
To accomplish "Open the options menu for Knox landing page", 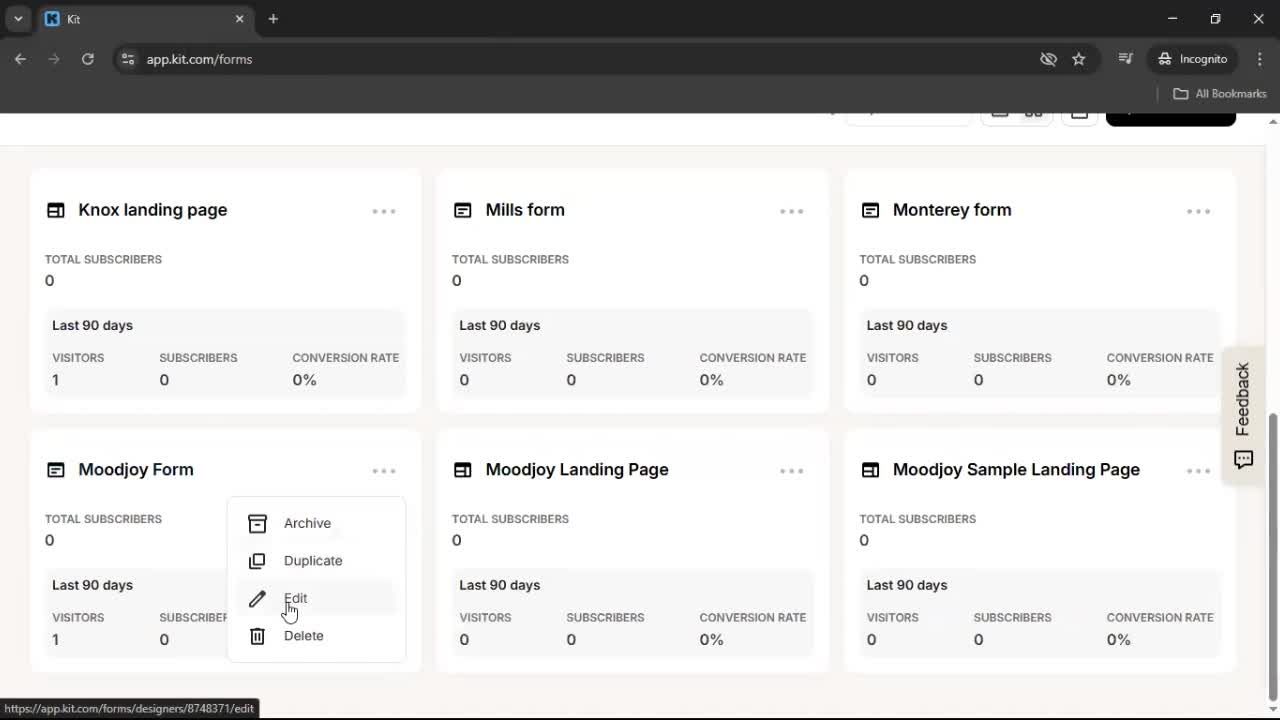I will point(384,211).
